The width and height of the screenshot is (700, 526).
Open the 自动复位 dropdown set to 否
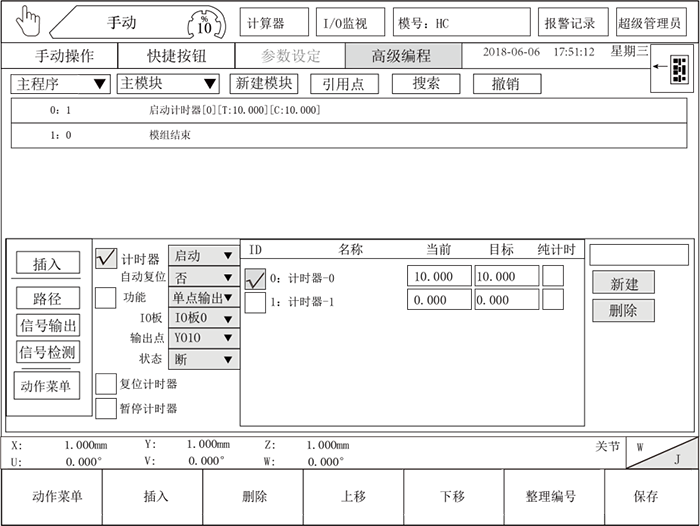[204, 276]
